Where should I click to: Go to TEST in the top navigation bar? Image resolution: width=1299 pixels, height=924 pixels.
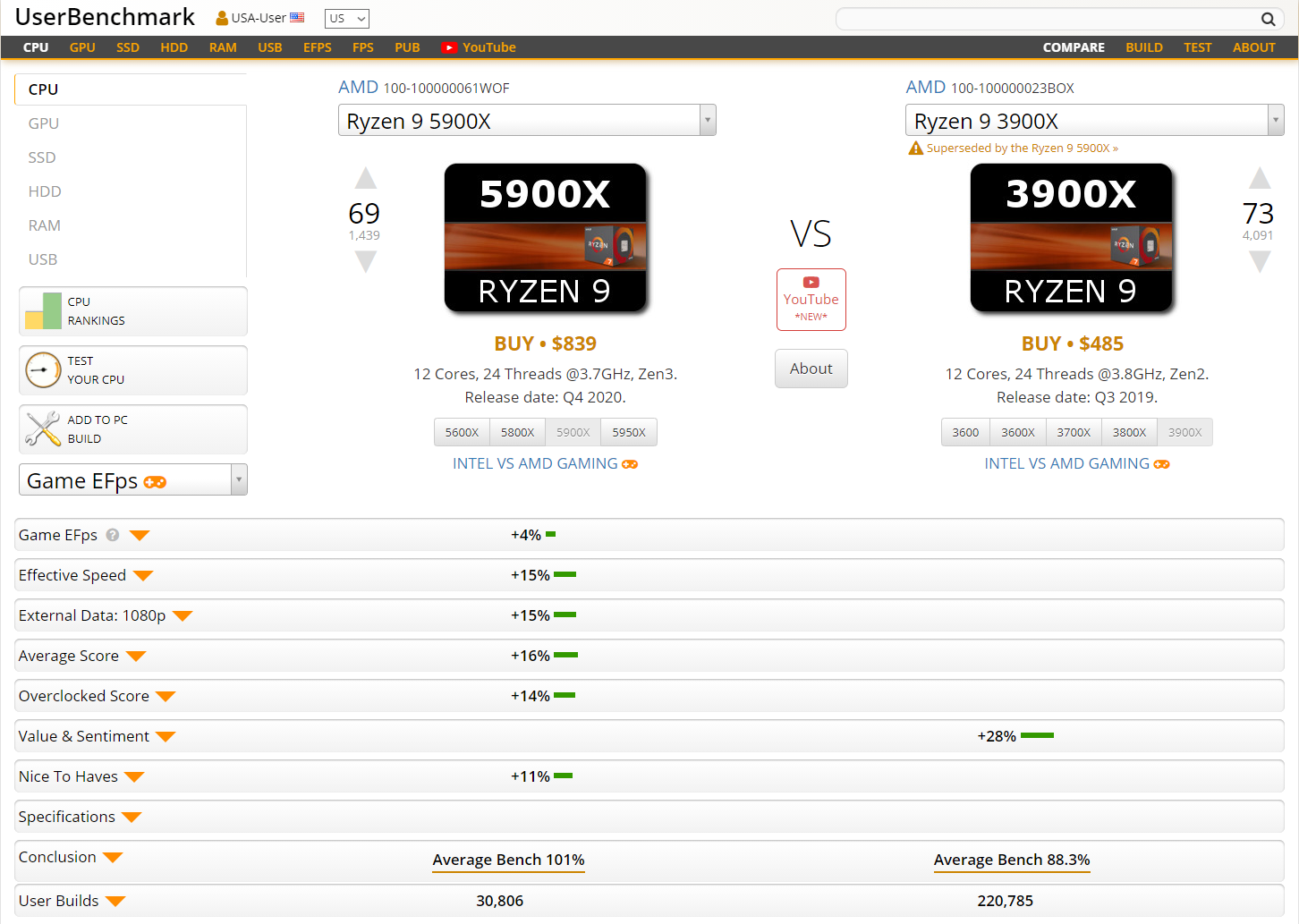(x=1198, y=47)
